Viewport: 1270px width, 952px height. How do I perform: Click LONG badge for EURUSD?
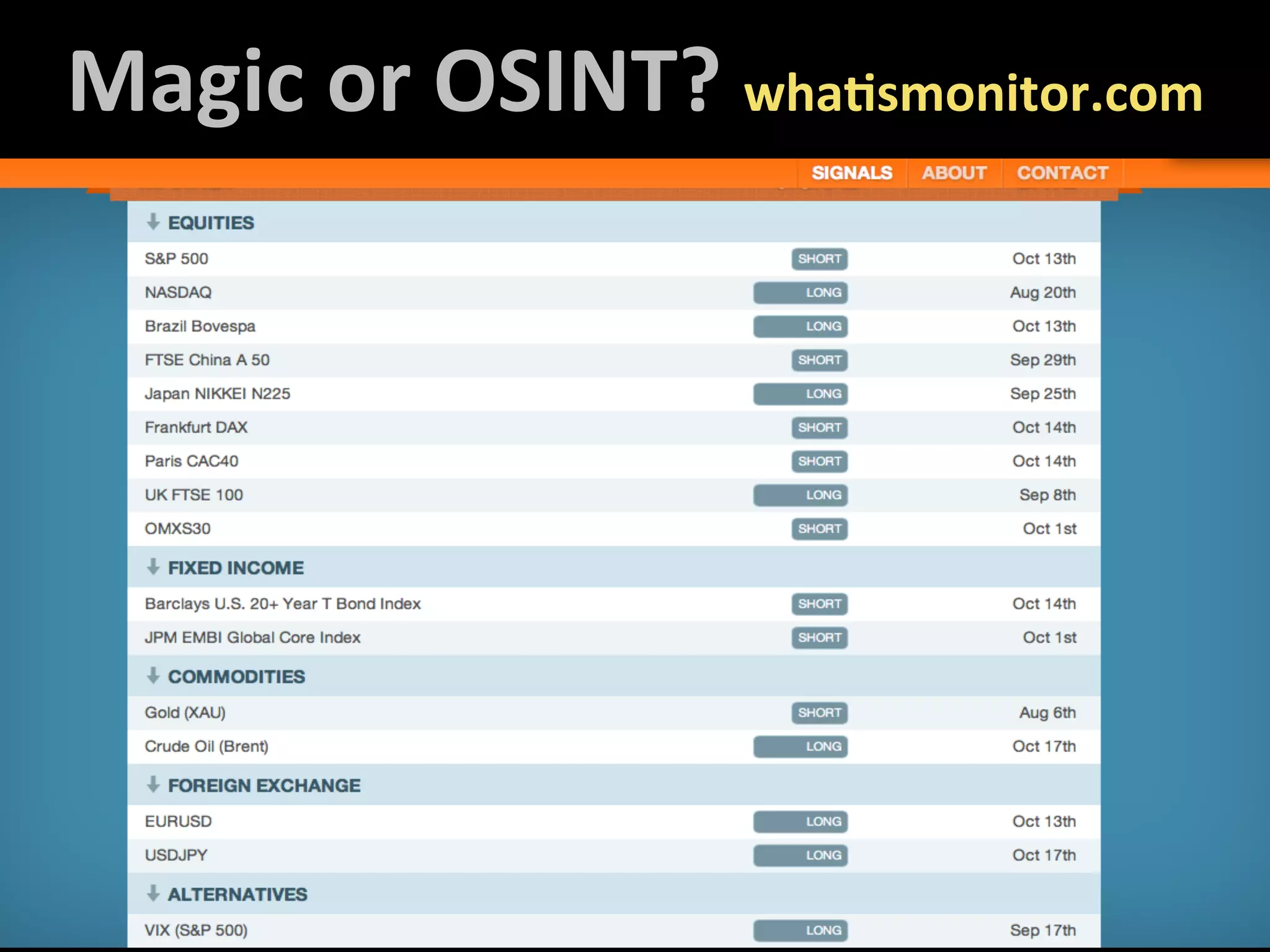coord(801,822)
